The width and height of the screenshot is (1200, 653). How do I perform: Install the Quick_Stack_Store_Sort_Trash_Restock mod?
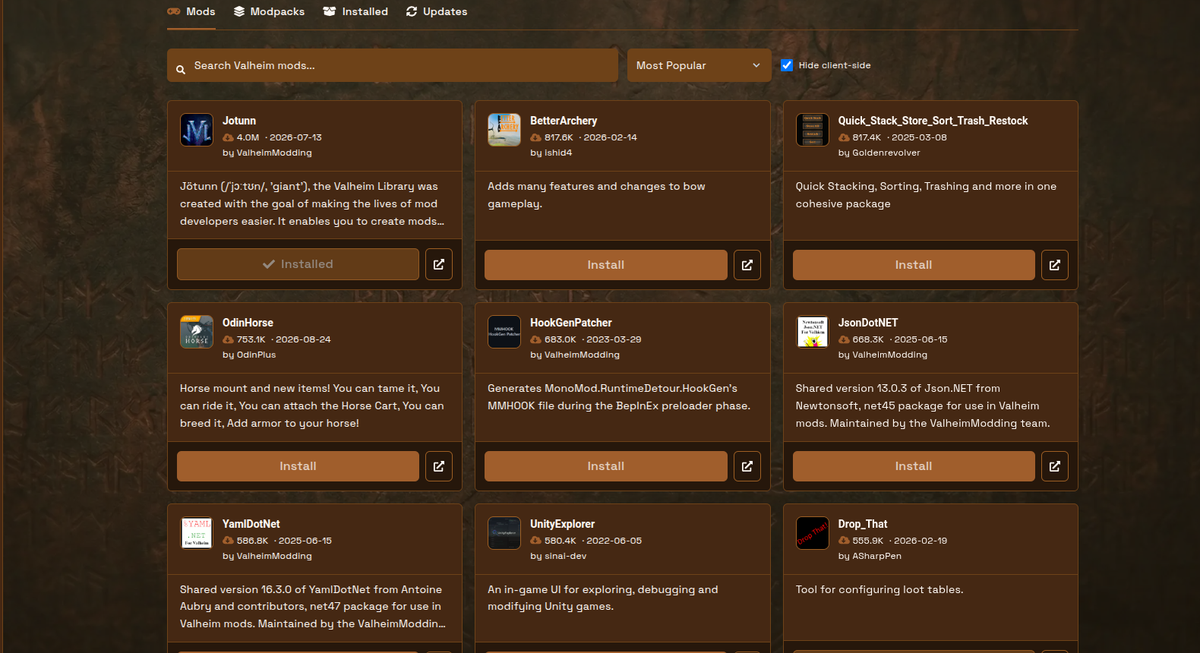pyautogui.click(x=914, y=265)
